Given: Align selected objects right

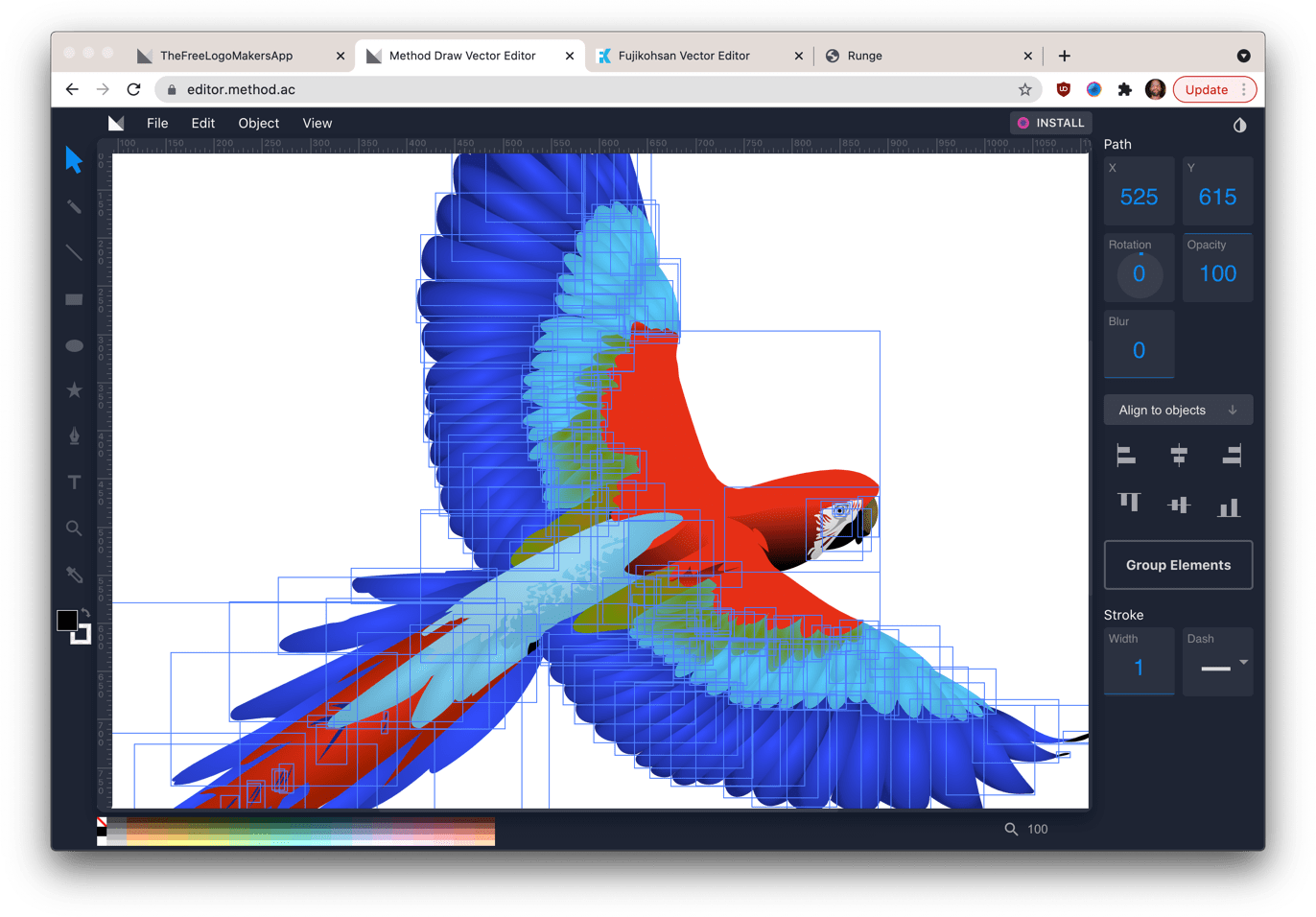Looking at the screenshot, I should pyautogui.click(x=1232, y=456).
